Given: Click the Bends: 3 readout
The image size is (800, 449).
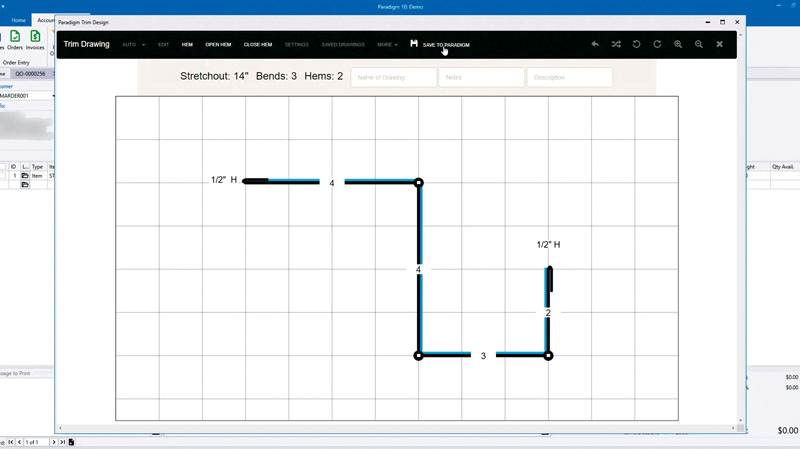Looking at the screenshot, I should 276,76.
